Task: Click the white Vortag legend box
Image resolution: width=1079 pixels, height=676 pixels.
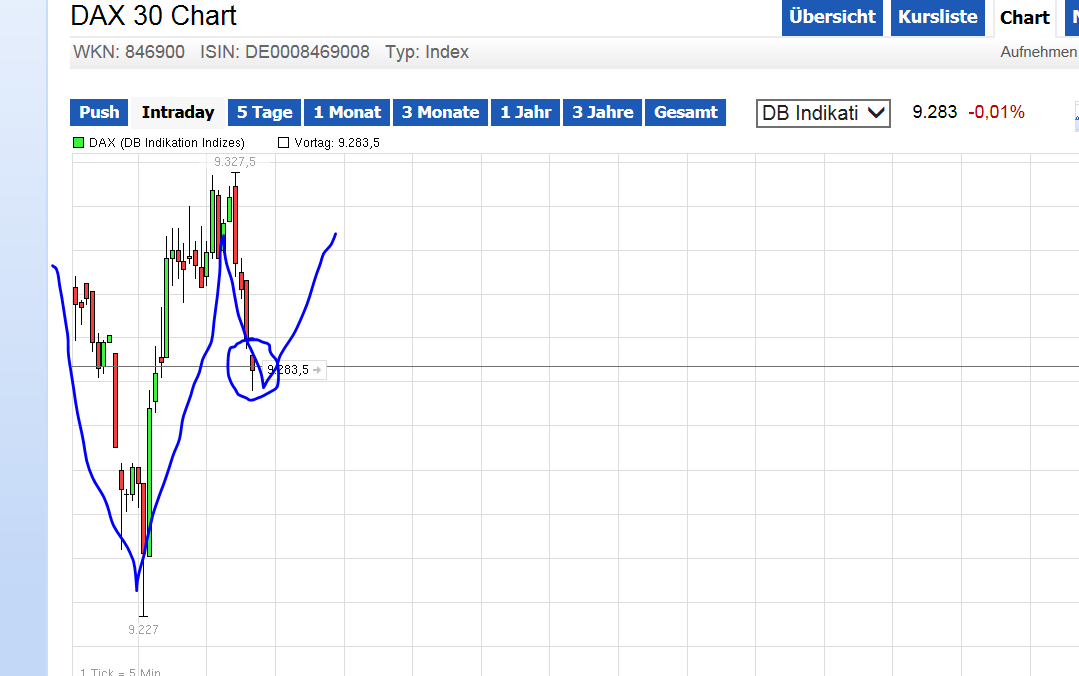Action: 283,142
